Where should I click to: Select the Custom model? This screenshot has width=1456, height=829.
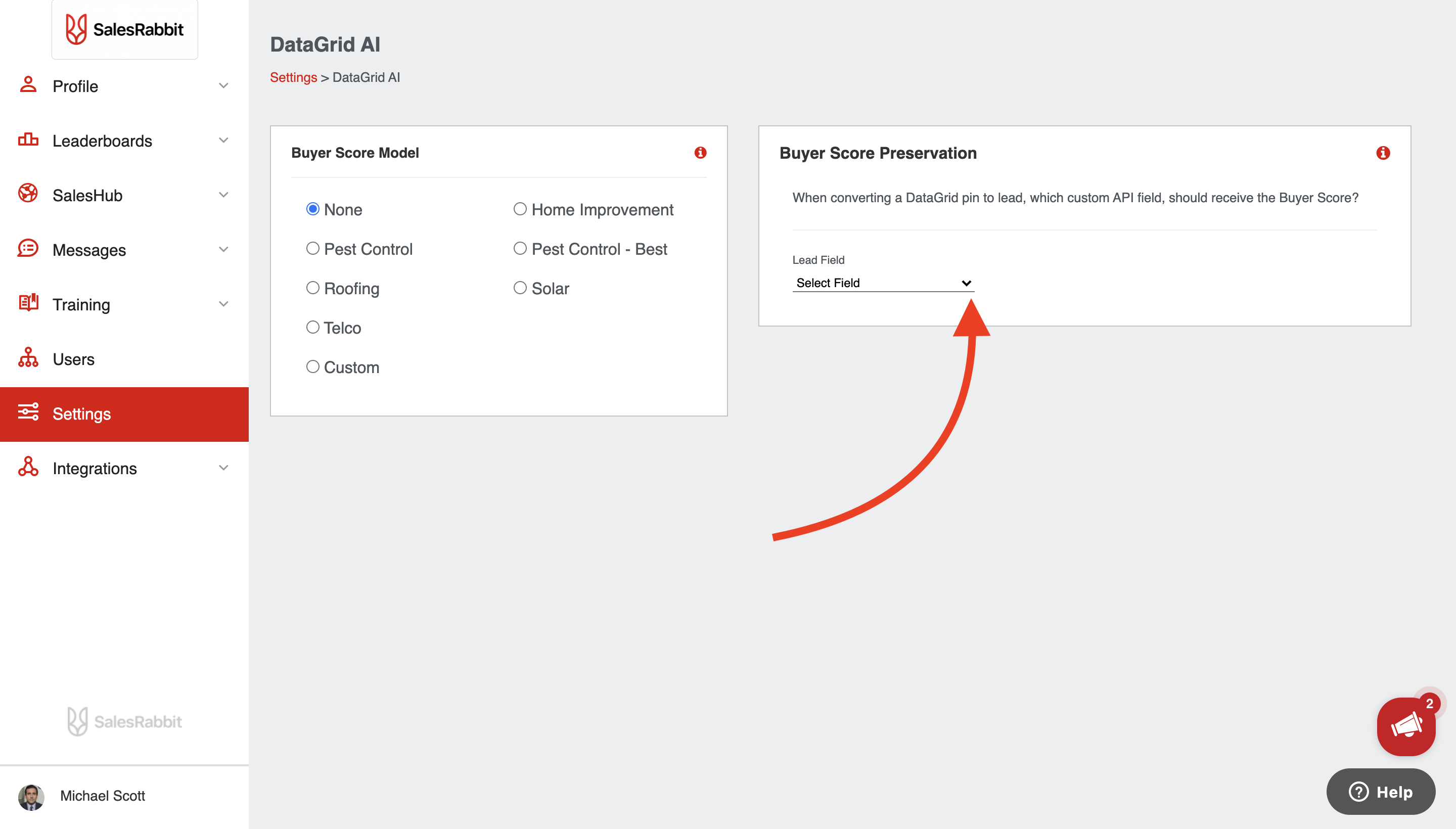(312, 366)
